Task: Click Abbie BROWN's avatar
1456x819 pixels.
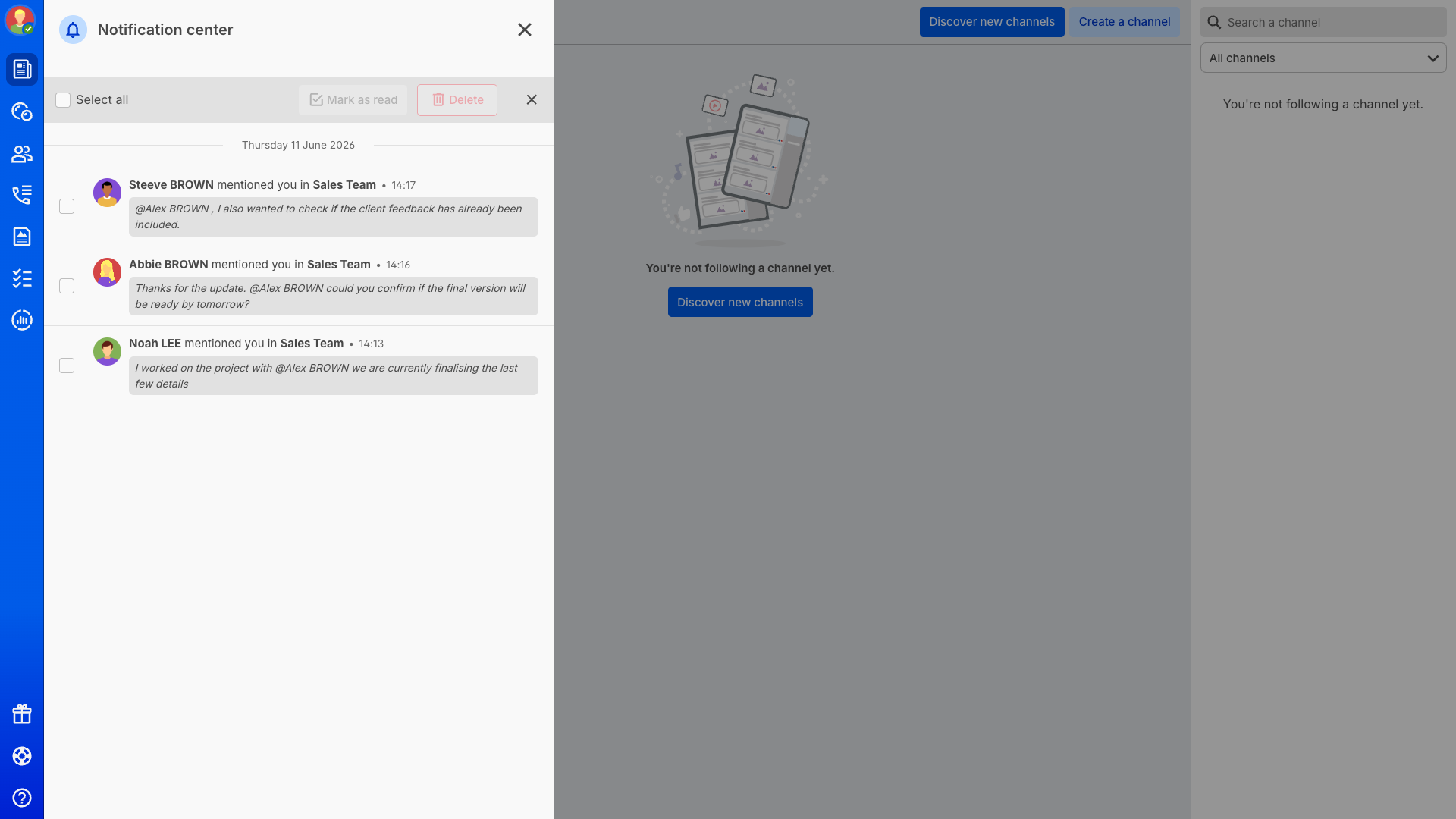Action: [107, 272]
